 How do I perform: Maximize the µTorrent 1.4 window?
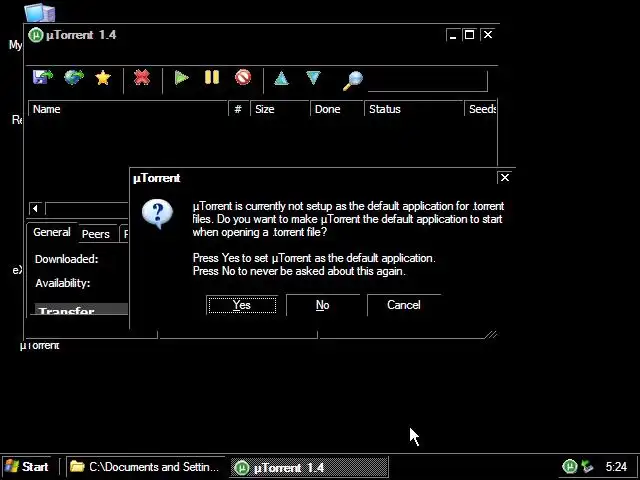pyautogui.click(x=469, y=35)
